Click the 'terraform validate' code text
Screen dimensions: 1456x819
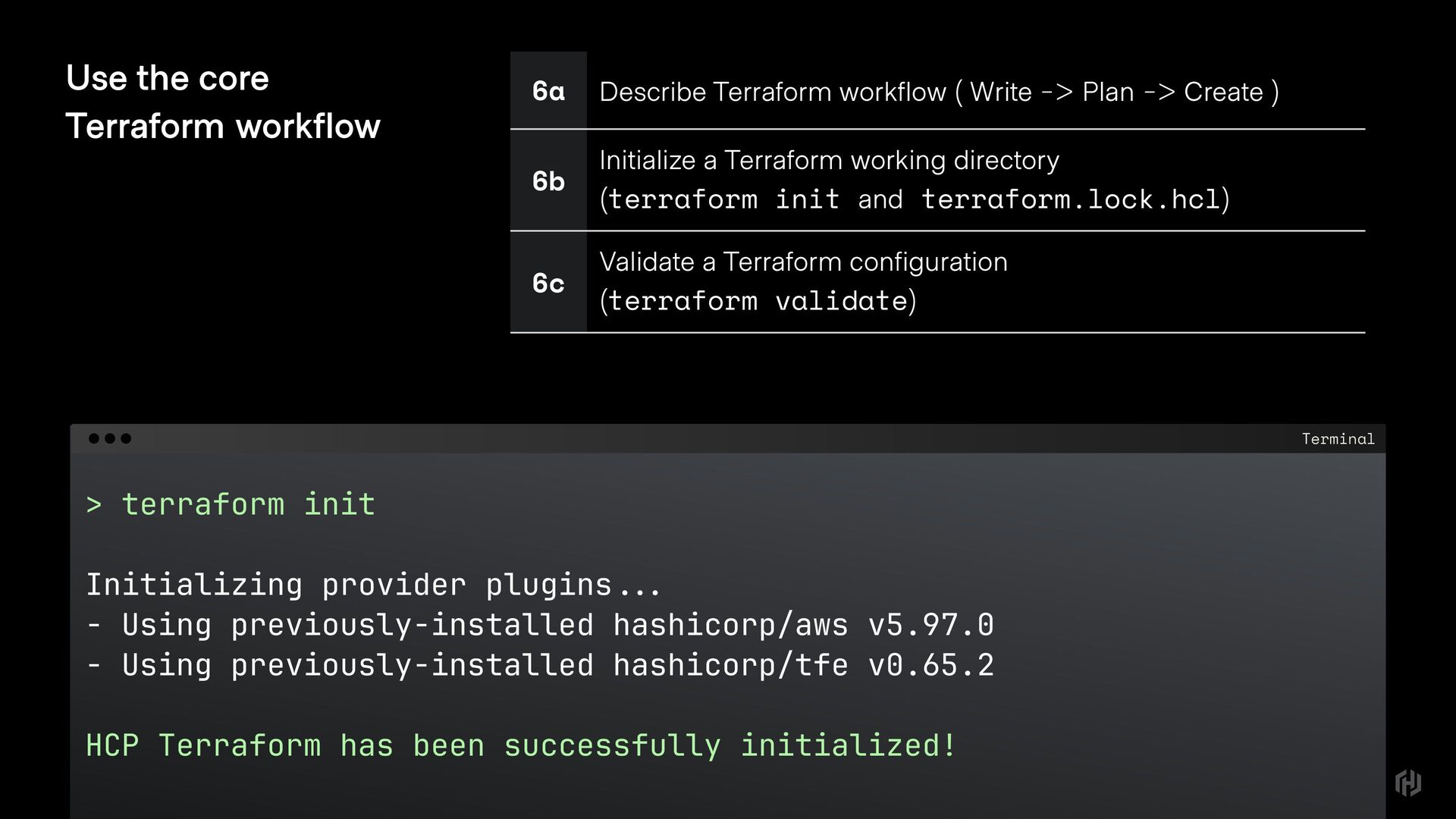coord(758,301)
